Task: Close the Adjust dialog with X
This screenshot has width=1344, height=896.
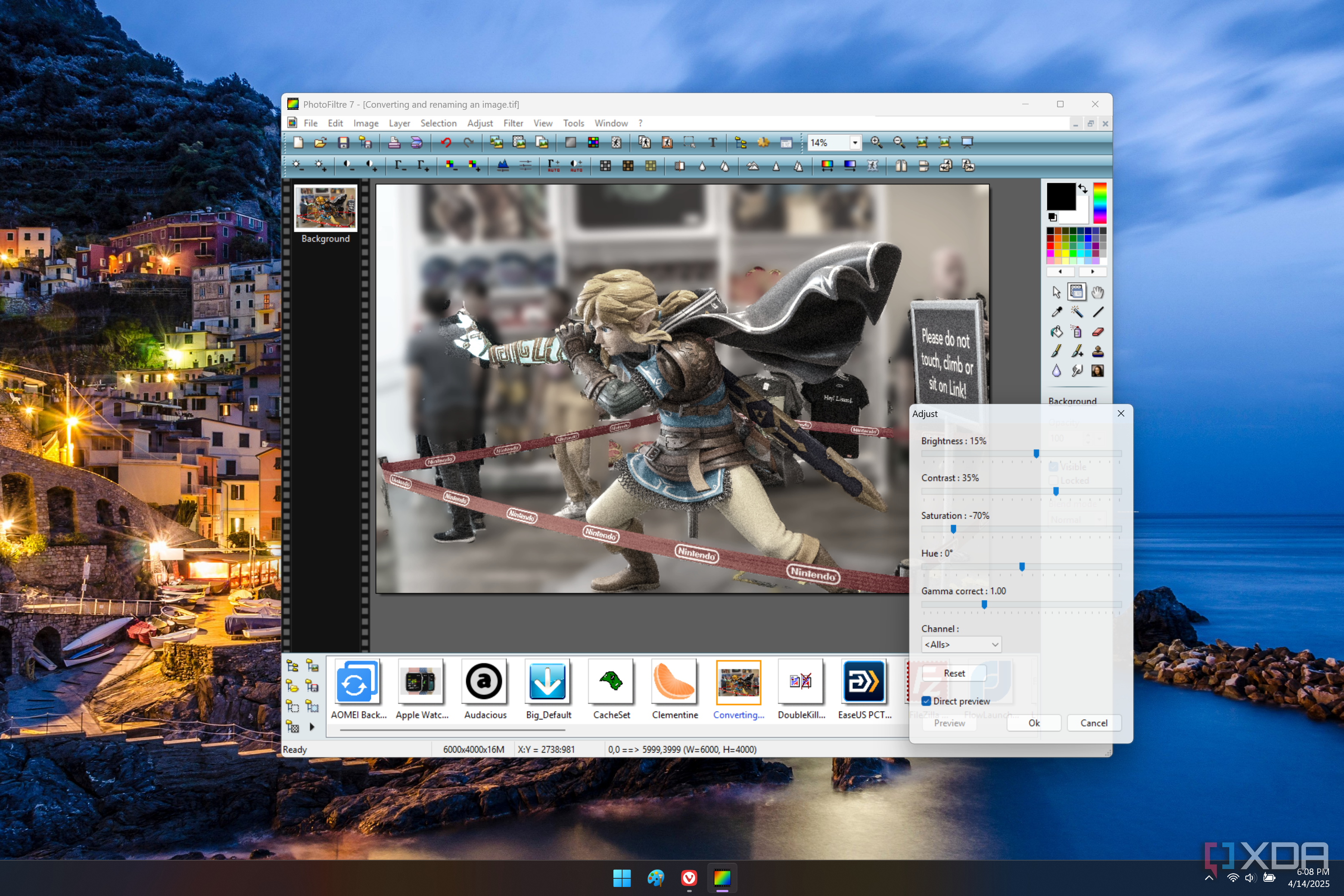Action: pyautogui.click(x=1120, y=413)
